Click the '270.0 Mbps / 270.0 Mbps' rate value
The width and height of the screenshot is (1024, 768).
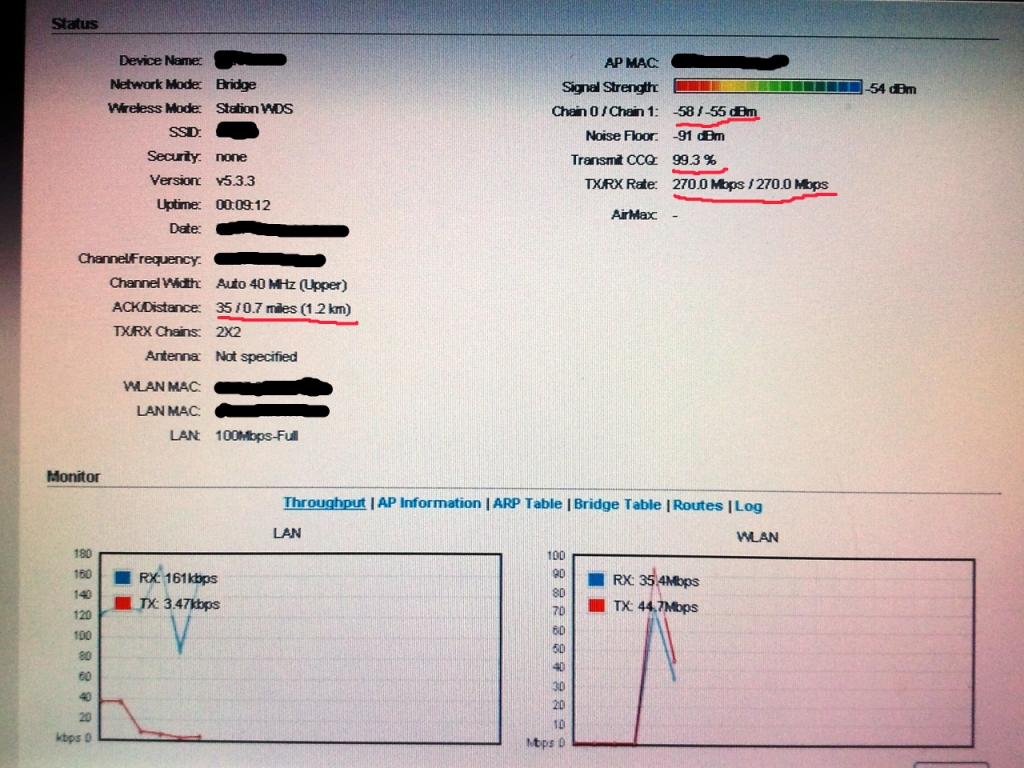[x=750, y=184]
